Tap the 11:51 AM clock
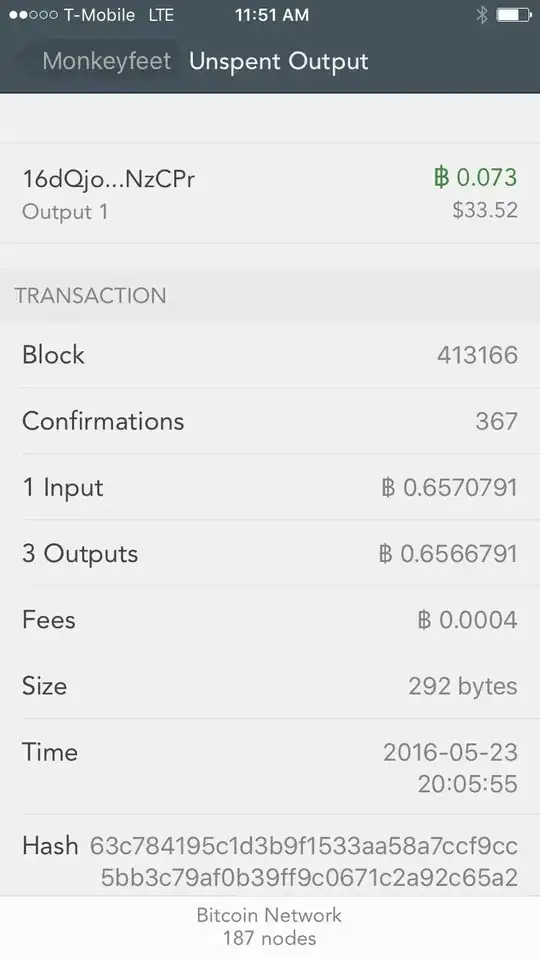 coord(272,15)
